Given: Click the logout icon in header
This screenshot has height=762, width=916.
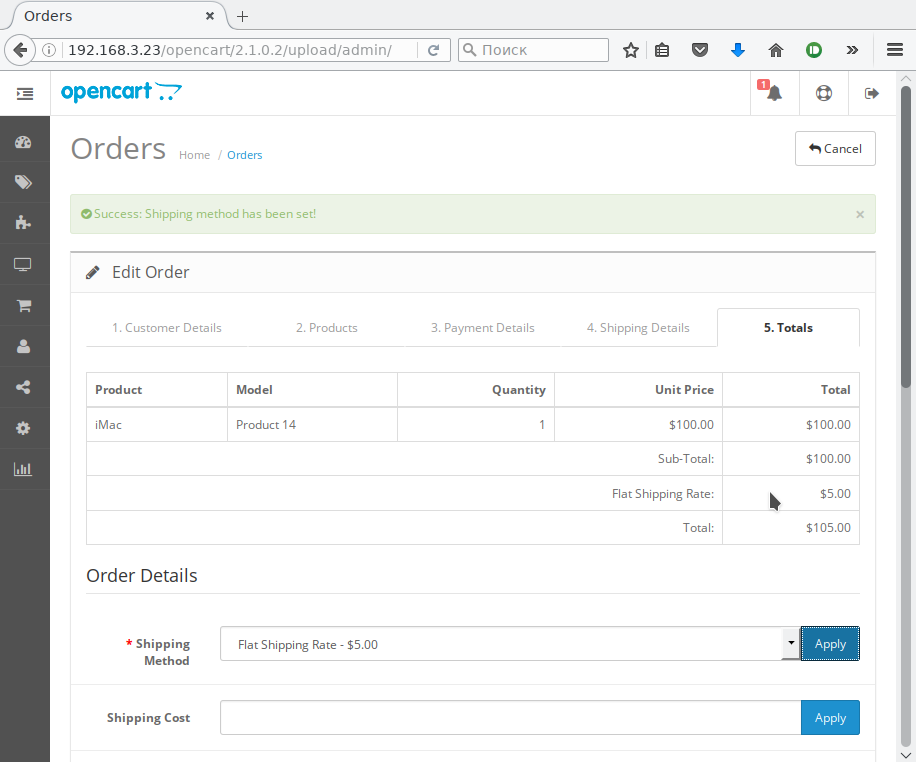Looking at the screenshot, I should pyautogui.click(x=872, y=93).
